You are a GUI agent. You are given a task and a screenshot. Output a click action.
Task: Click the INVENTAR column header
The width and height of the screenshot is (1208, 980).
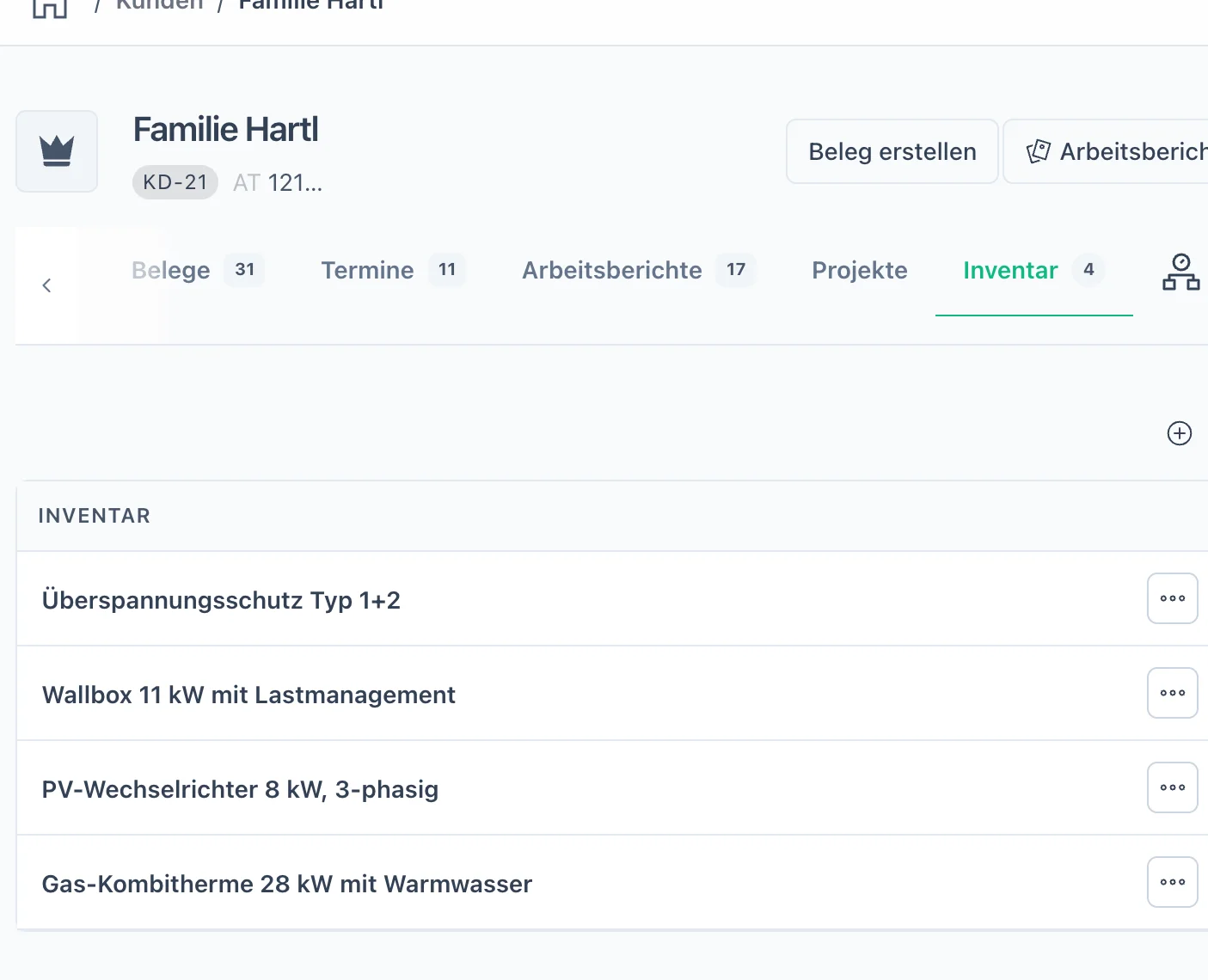click(95, 516)
